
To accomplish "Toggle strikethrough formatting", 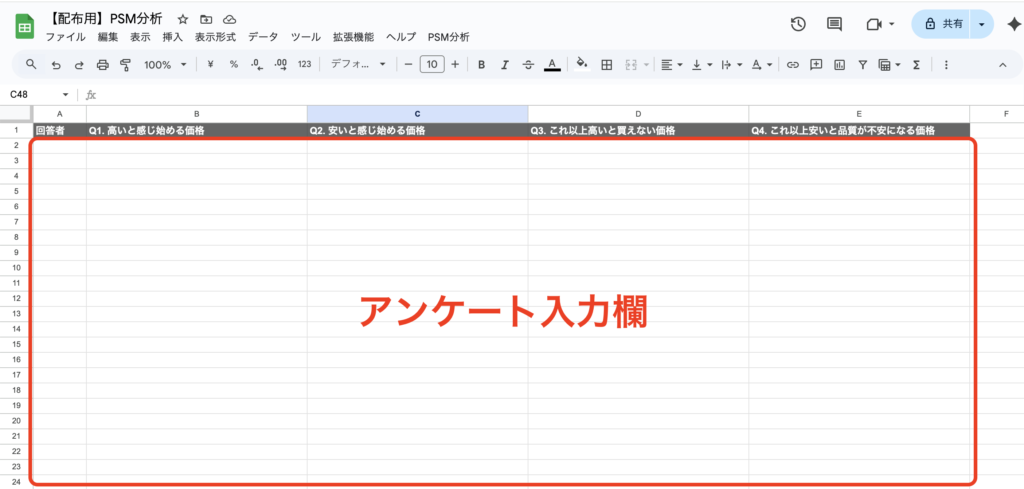I will coord(528,64).
